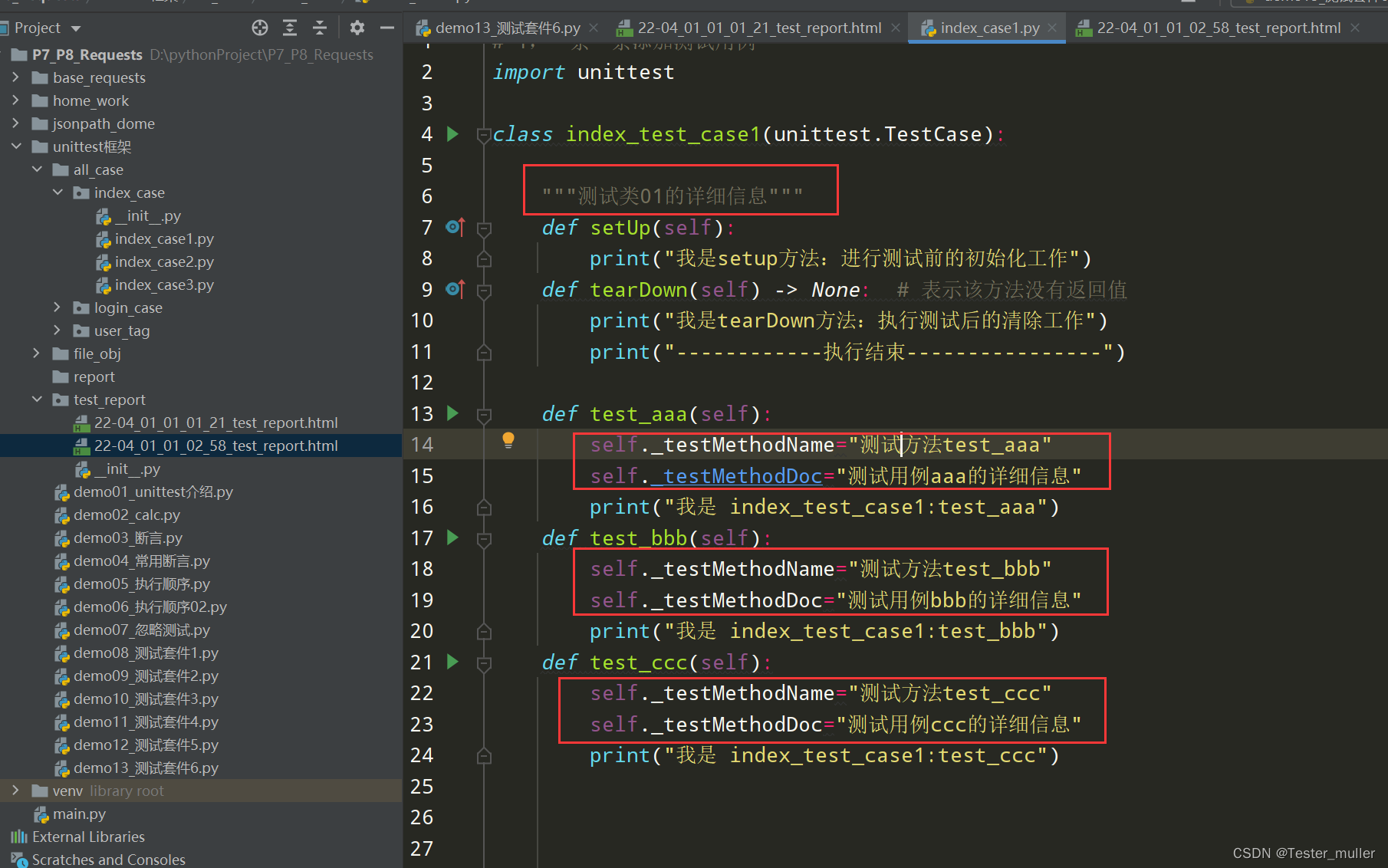The height and width of the screenshot is (868, 1388).
Task: Expand the login_case folder
Action: pyautogui.click(x=58, y=307)
